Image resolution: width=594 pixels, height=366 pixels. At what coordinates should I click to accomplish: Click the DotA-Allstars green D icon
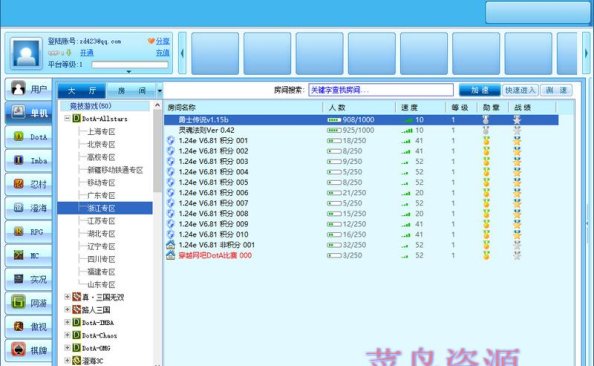click(x=76, y=119)
